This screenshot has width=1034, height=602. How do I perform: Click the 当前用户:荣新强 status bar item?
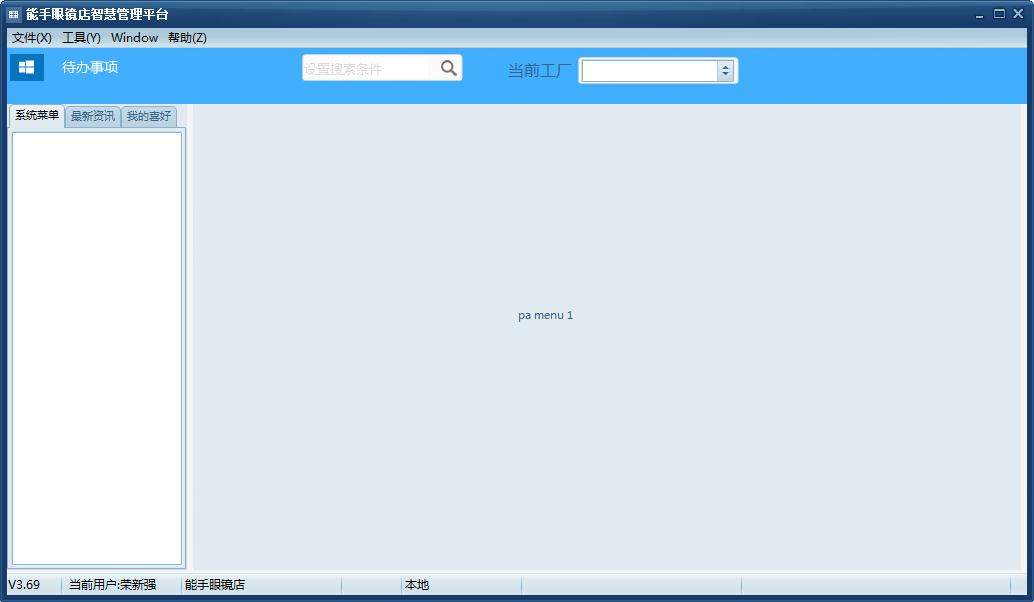coord(112,585)
